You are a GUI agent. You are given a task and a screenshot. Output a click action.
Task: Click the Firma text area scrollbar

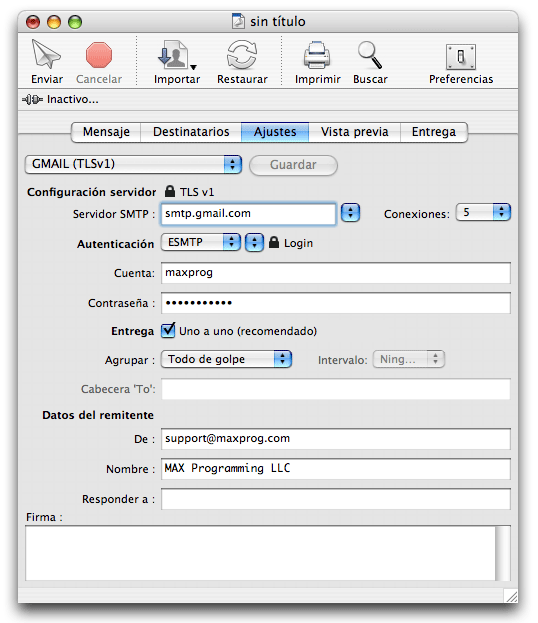coord(503,553)
